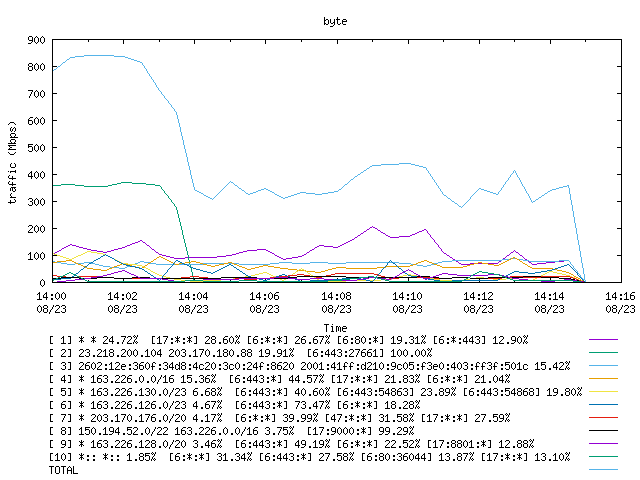This screenshot has width=640, height=480.
Task: Click y-axis tick value 800
Action: tap(36, 67)
